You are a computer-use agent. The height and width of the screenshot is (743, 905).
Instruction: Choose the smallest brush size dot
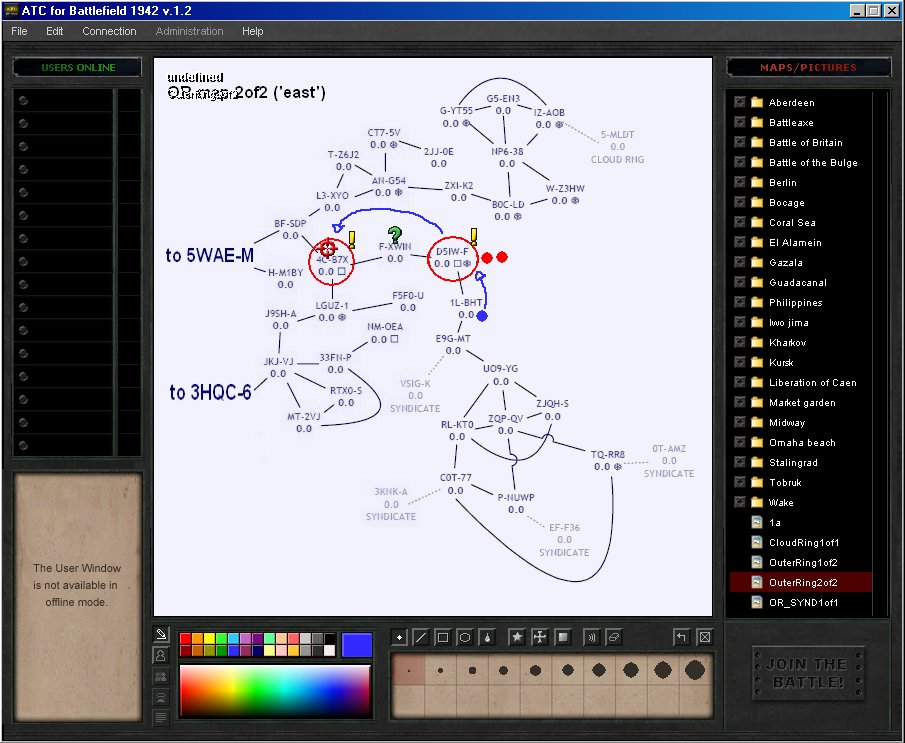coord(409,671)
